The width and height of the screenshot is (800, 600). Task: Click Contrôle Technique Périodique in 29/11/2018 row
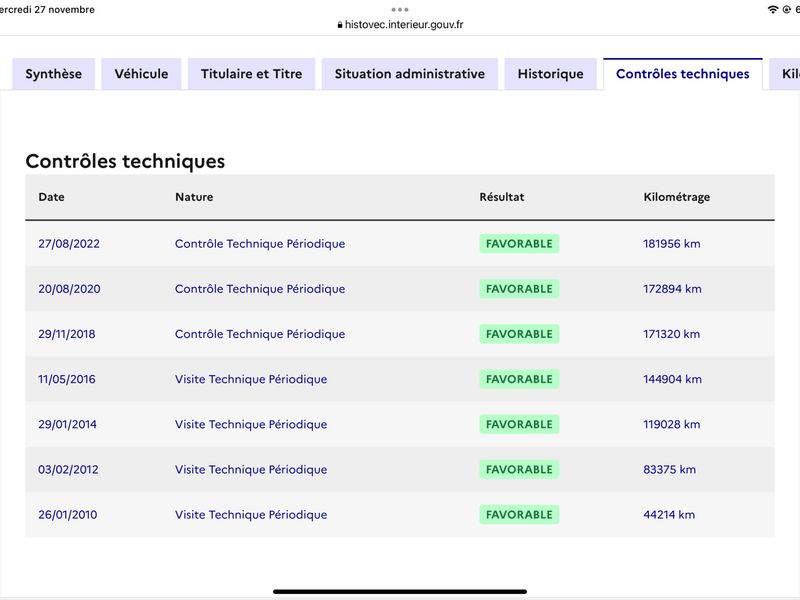coord(260,334)
